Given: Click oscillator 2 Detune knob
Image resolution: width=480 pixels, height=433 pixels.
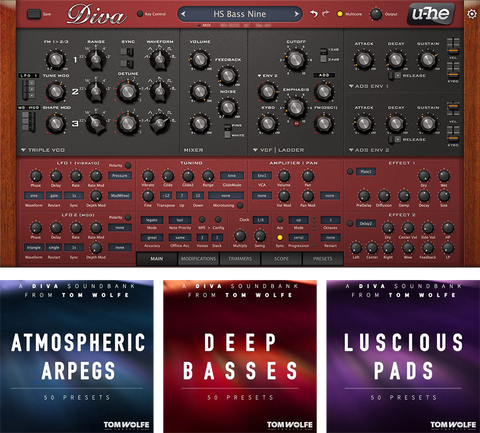Looking at the screenshot, I should (128, 91).
